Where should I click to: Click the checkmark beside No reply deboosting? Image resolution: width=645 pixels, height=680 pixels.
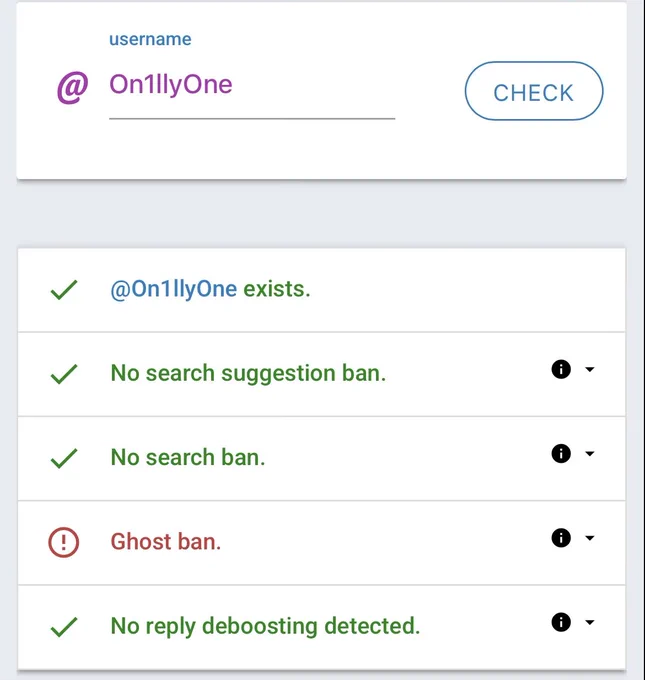click(64, 627)
